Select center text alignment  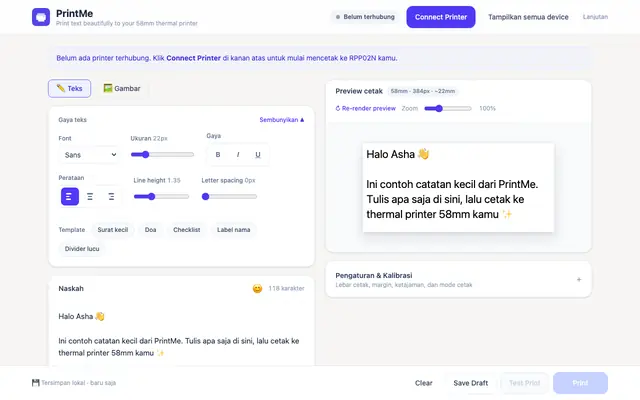tap(90, 197)
